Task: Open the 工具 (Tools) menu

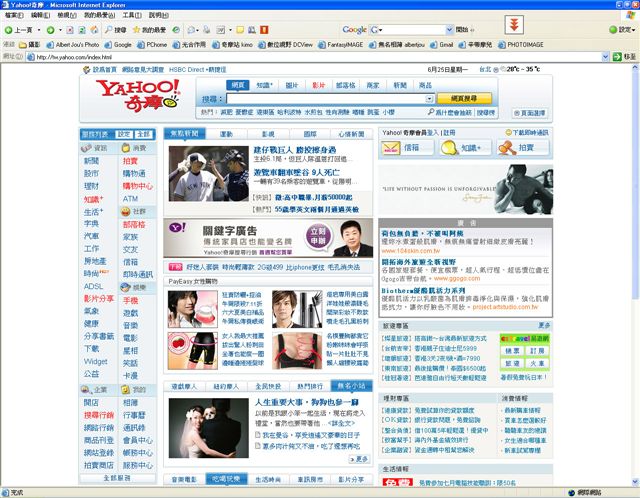Action: coord(132,15)
